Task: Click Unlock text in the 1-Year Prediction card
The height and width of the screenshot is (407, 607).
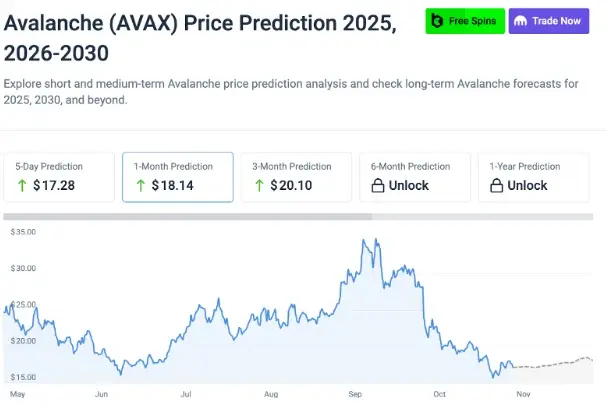Action: (x=527, y=185)
